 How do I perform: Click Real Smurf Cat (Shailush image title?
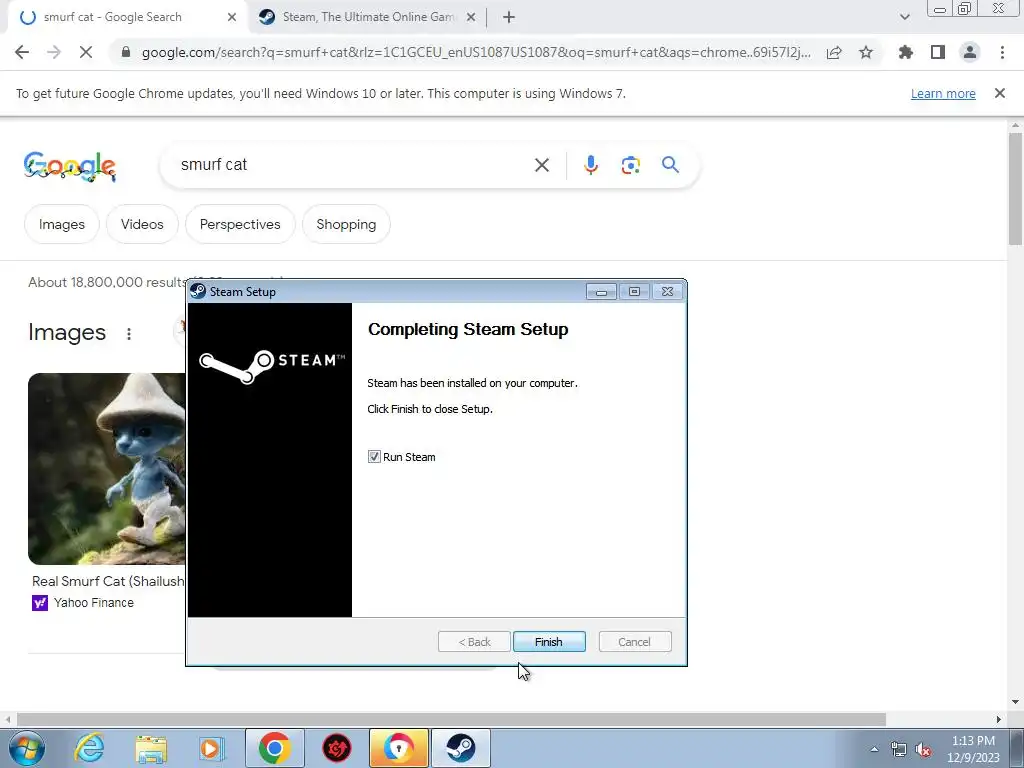[108, 581]
